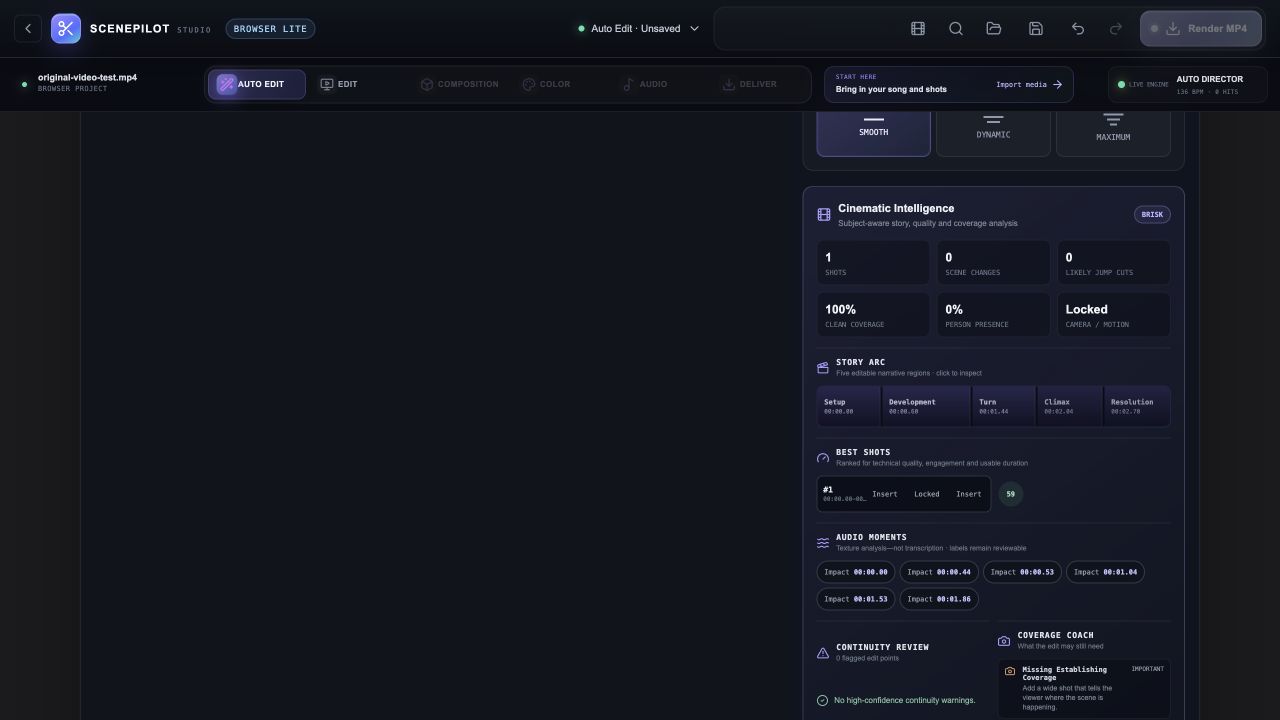Click the Render MP4 button

point(1201,29)
